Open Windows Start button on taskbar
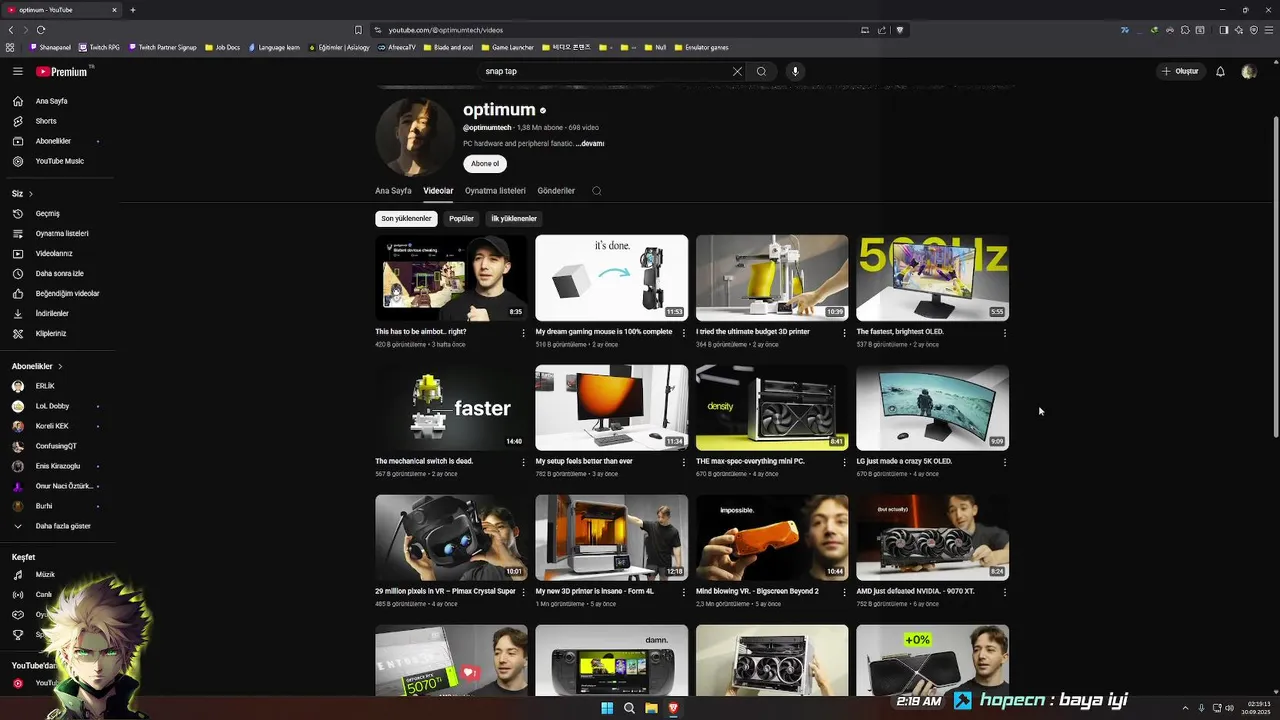1280x720 pixels. pyautogui.click(x=607, y=708)
